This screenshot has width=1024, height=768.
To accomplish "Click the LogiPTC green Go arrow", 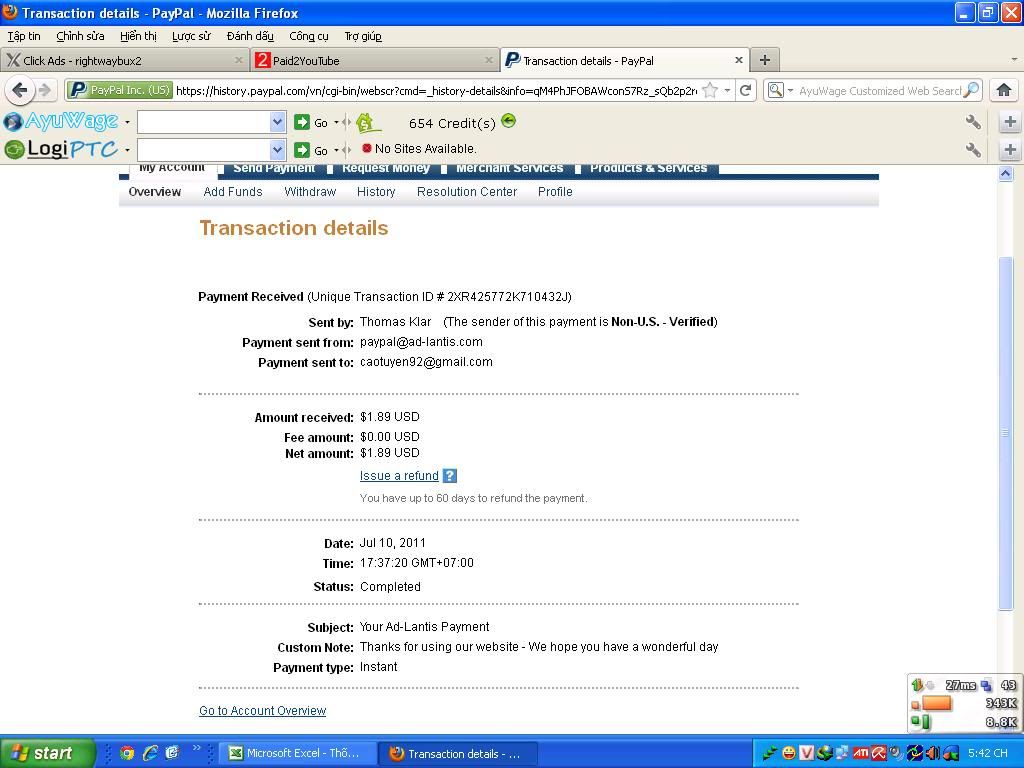I will click(x=302, y=150).
